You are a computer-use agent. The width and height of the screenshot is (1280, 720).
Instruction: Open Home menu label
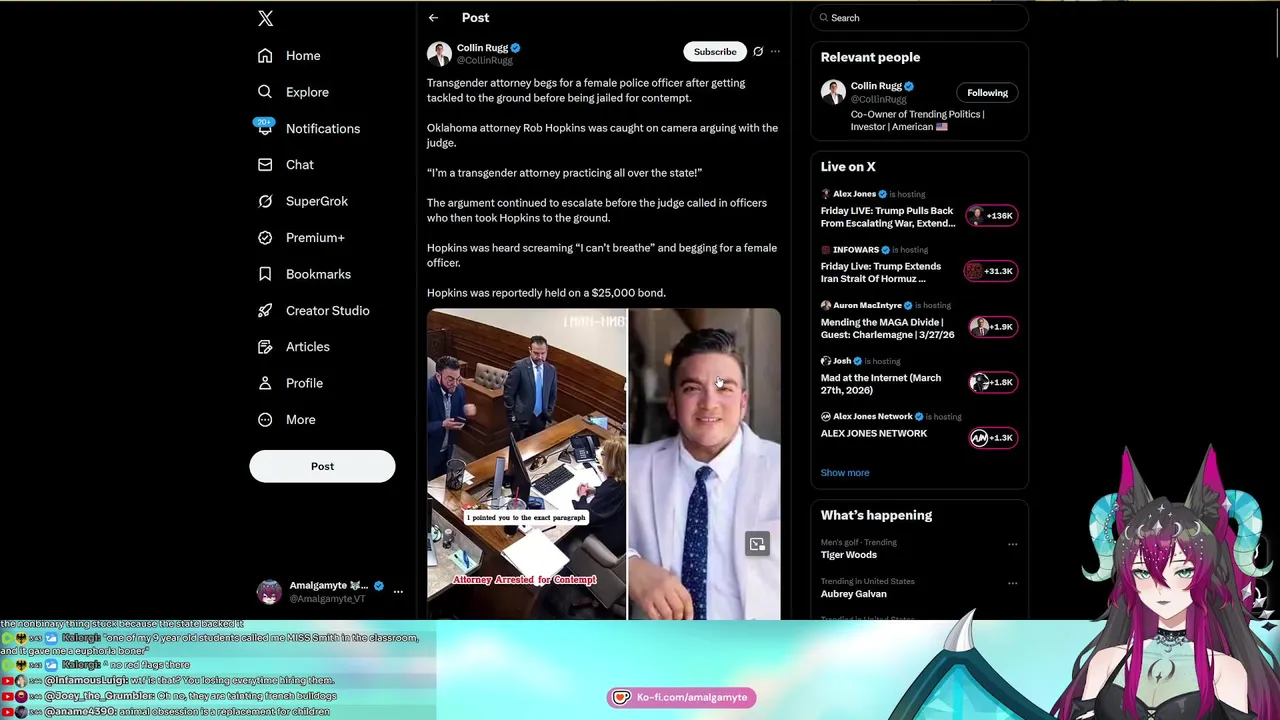tap(303, 56)
